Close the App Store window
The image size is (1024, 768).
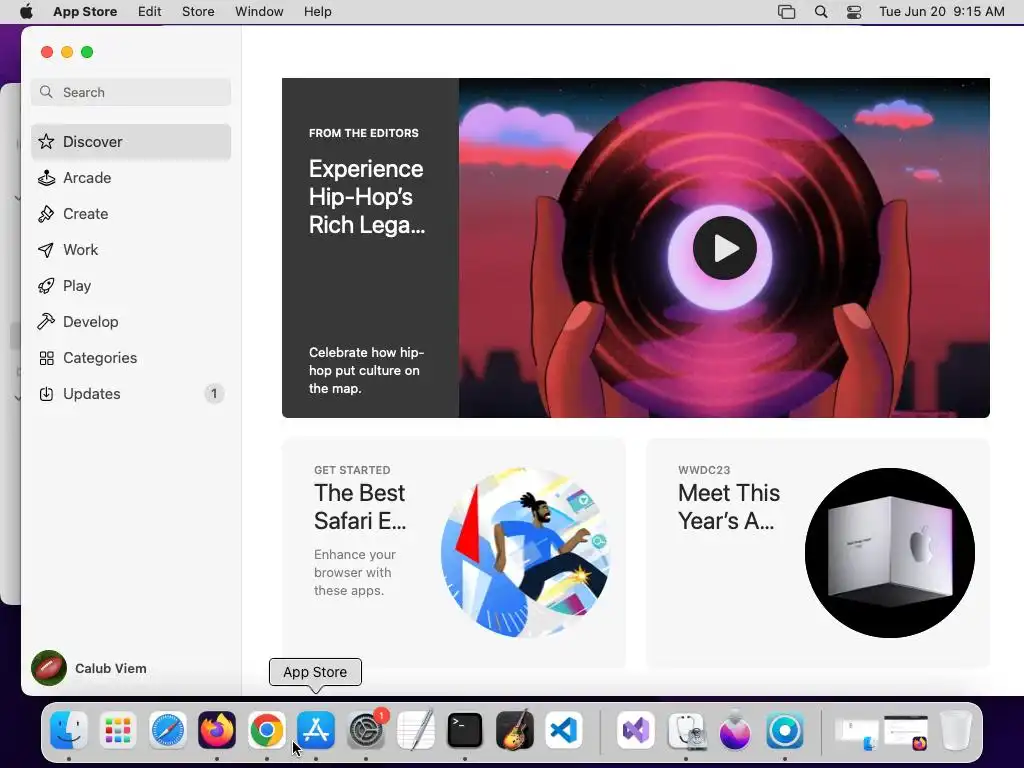pos(47,52)
